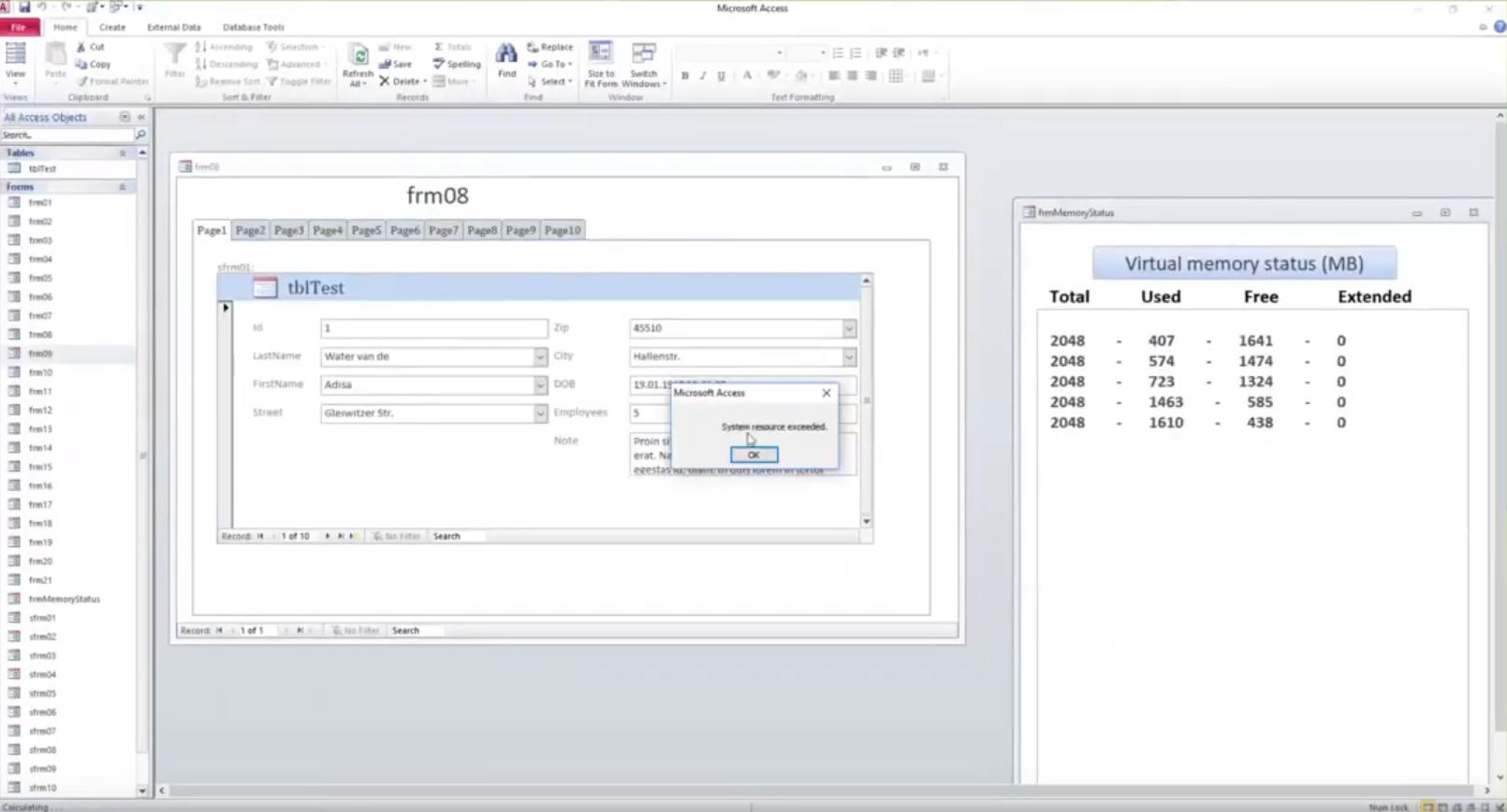Toggle Italic text formatting

[703, 76]
